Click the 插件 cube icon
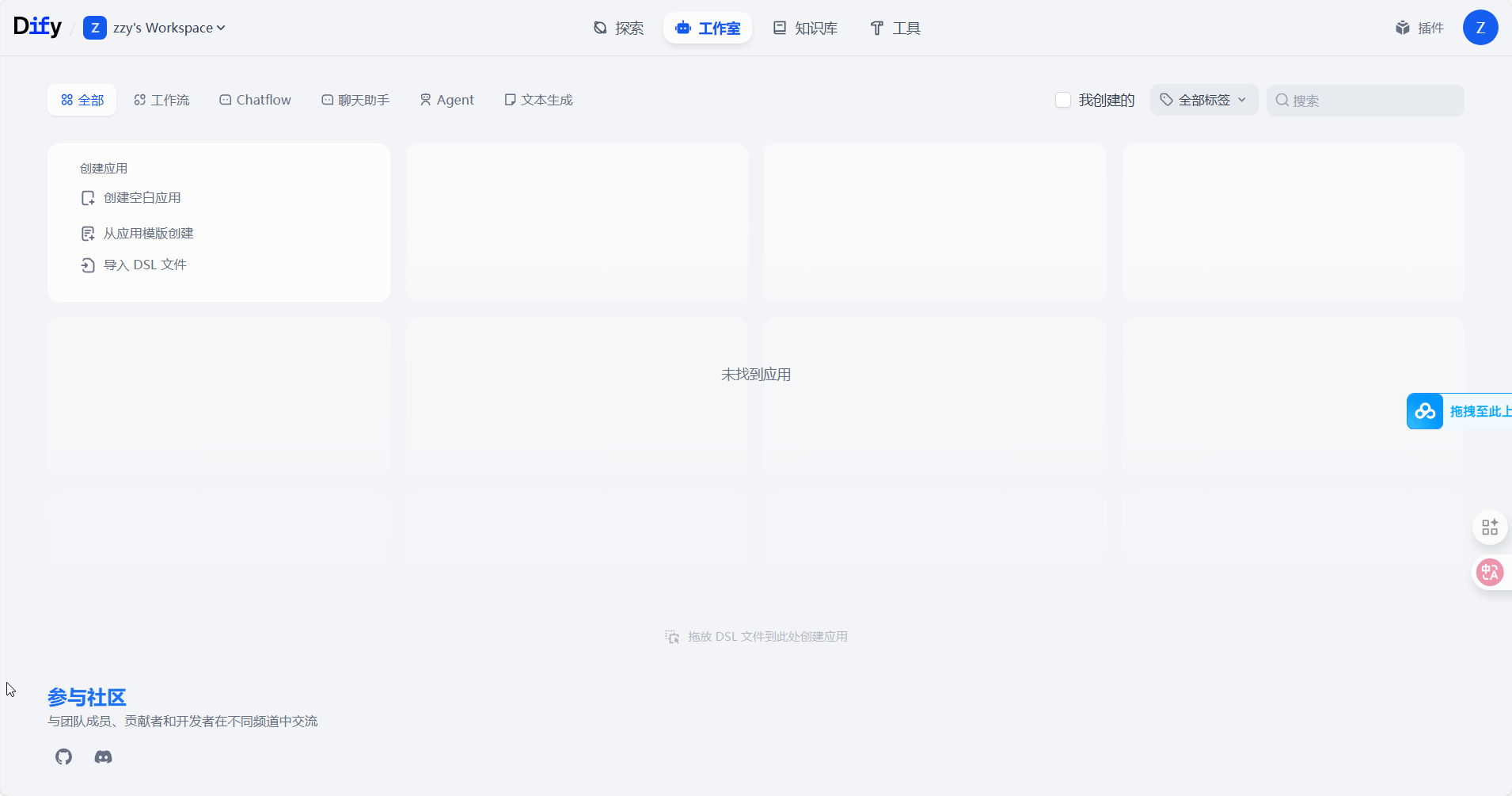The width and height of the screenshot is (1512, 796). pyautogui.click(x=1403, y=29)
